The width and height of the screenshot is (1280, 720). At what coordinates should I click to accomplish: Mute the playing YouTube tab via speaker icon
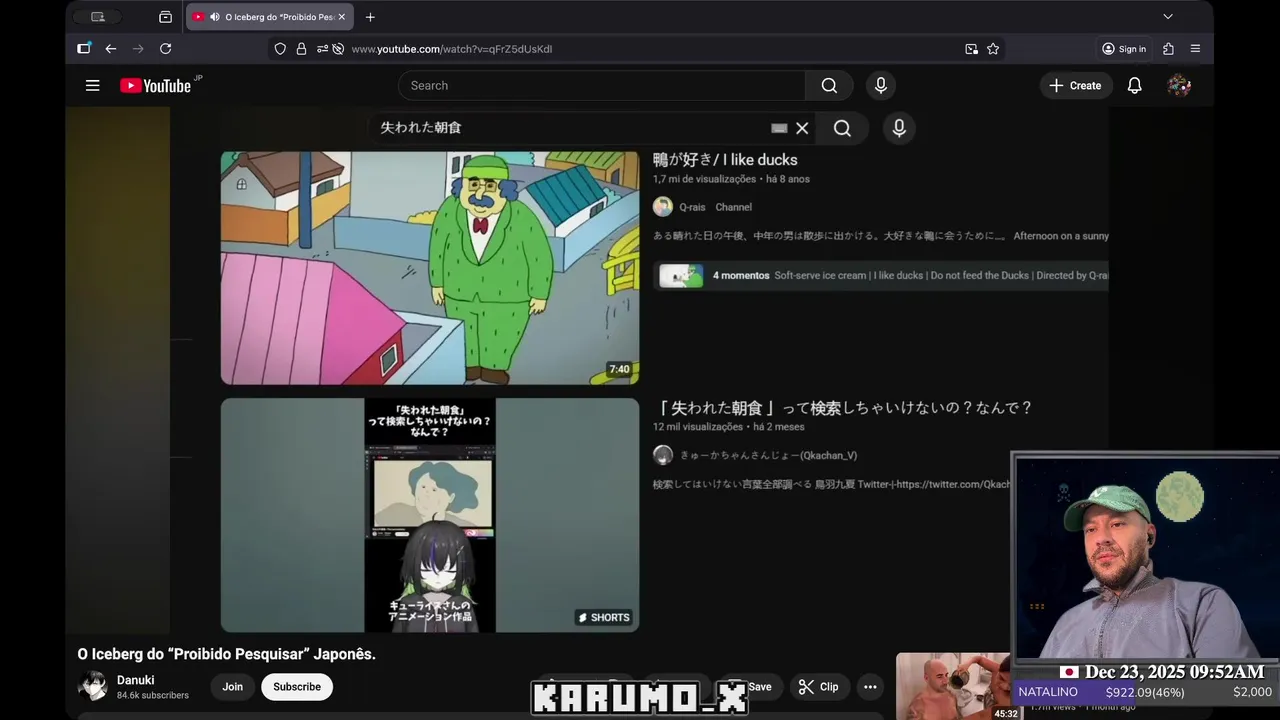pyautogui.click(x=215, y=17)
